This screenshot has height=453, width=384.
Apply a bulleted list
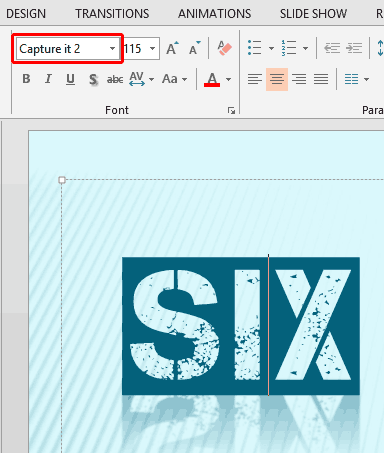click(255, 48)
